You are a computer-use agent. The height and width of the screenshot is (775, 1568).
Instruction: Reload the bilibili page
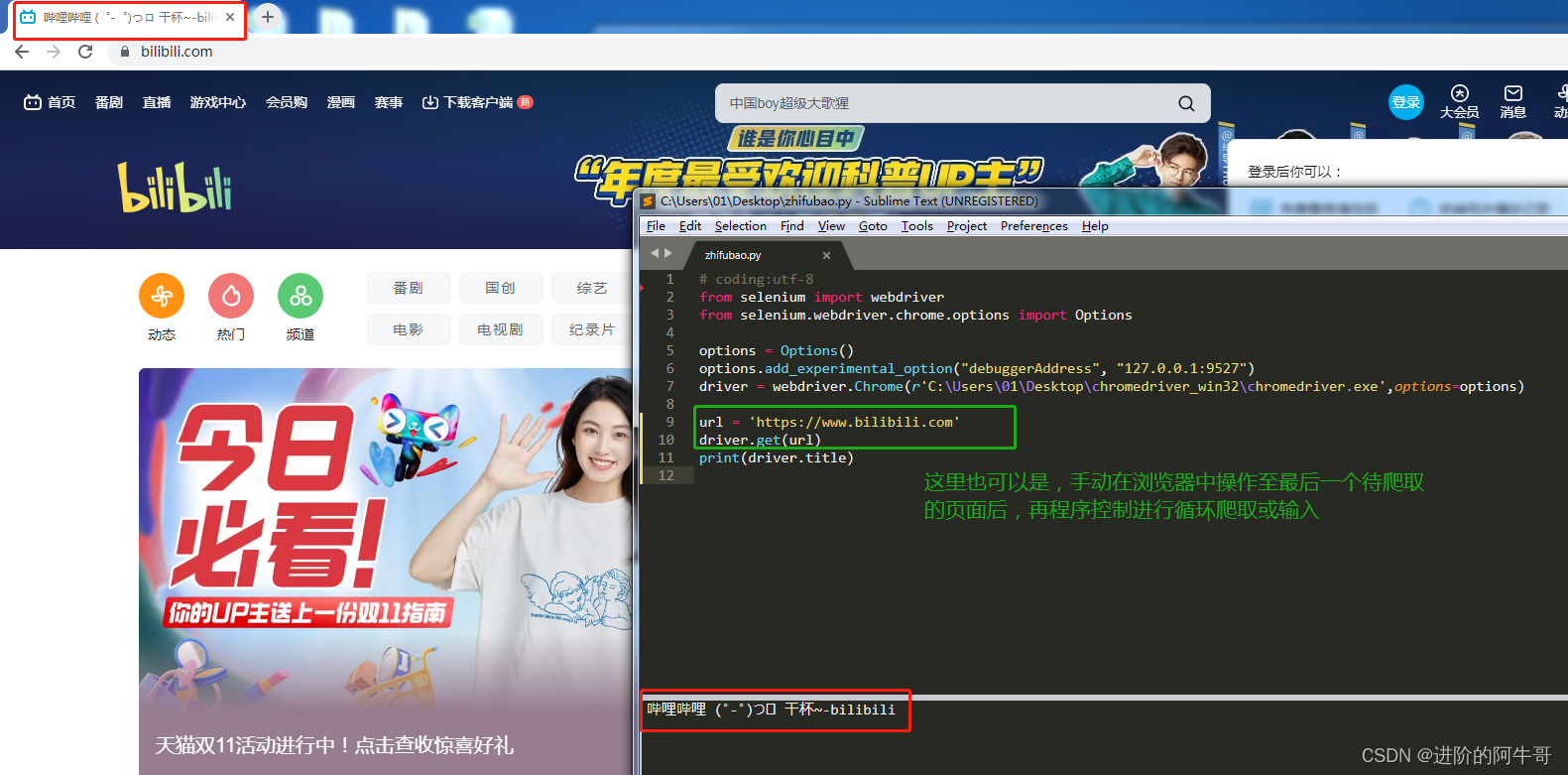(x=85, y=52)
